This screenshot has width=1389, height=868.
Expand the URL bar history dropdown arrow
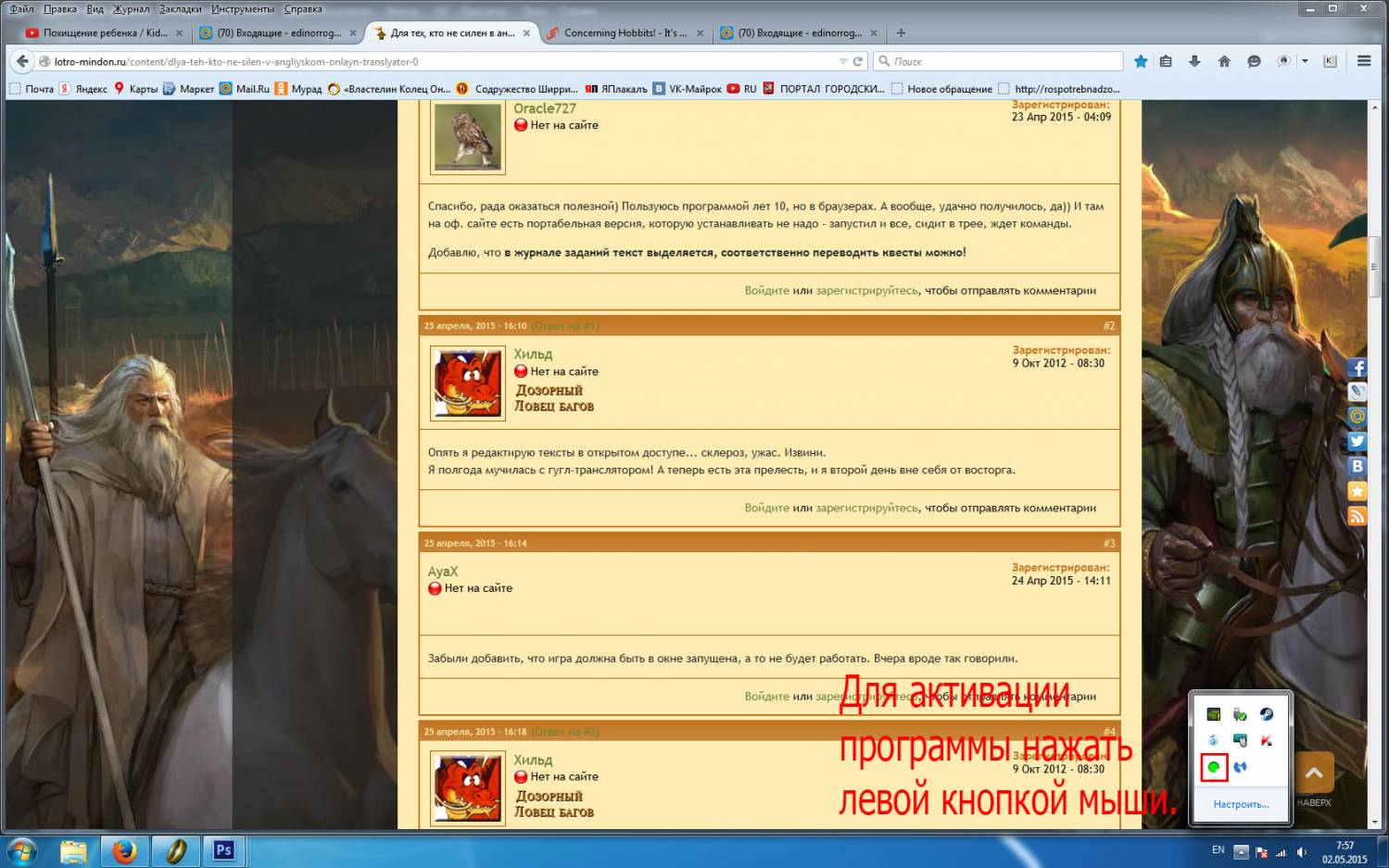click(x=842, y=61)
